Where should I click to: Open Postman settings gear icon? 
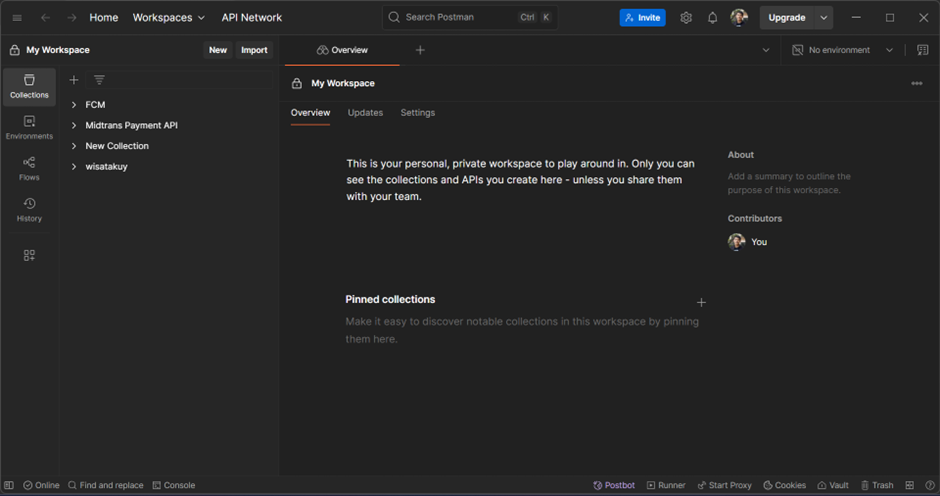pyautogui.click(x=686, y=17)
